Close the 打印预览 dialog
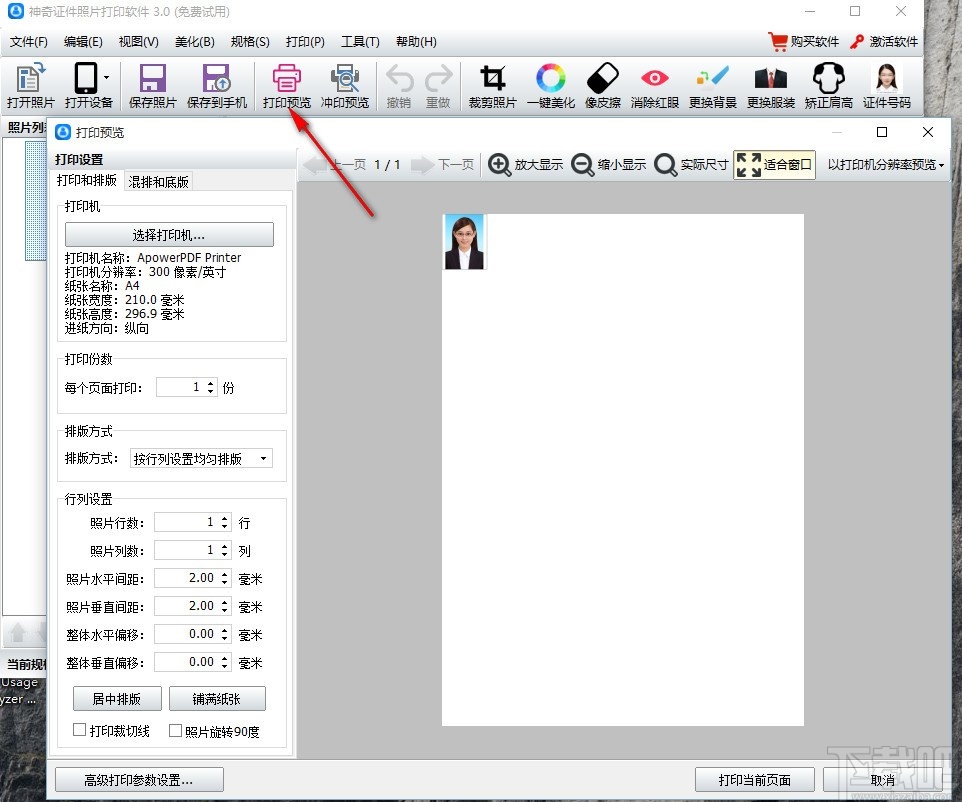The image size is (962, 802). 928,132
